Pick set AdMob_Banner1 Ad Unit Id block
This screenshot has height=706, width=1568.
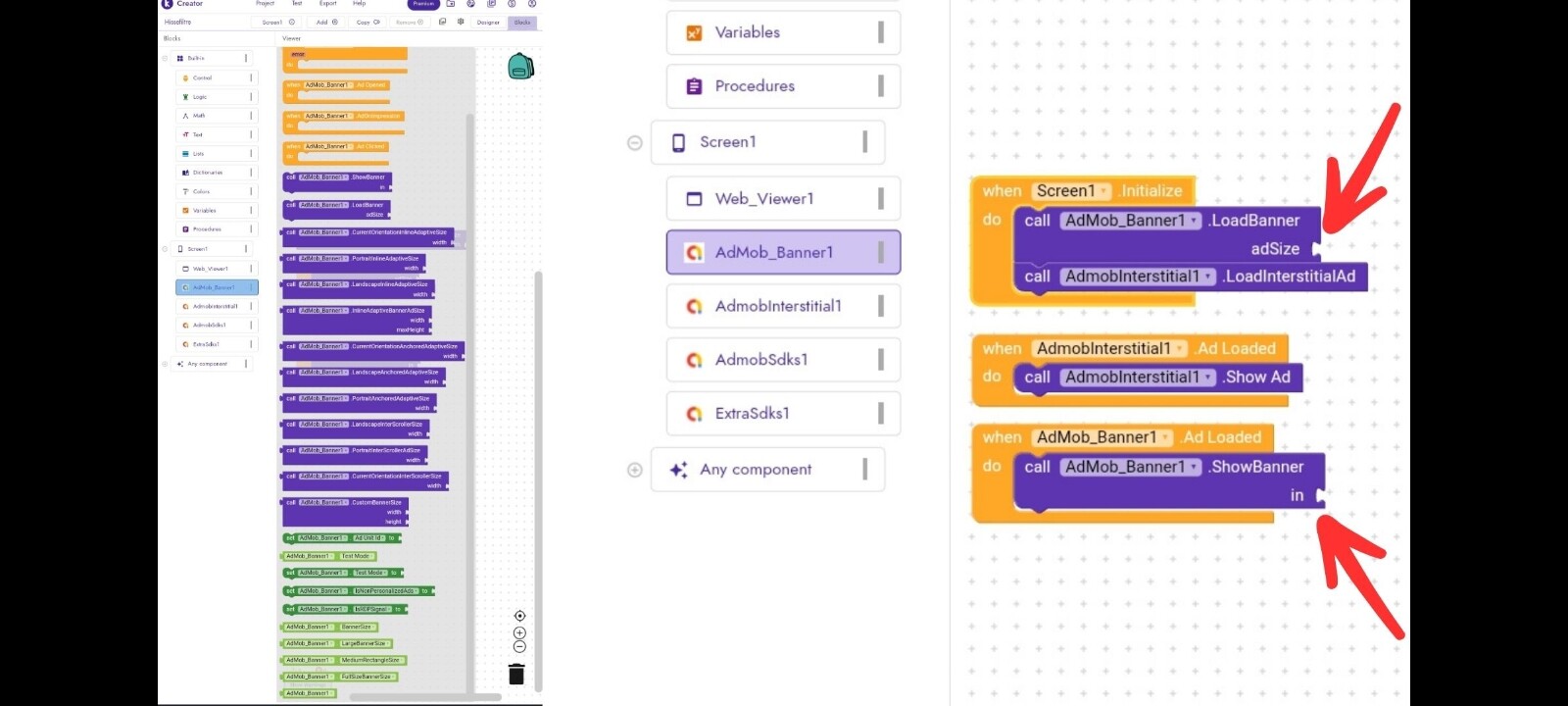pyautogui.click(x=342, y=538)
